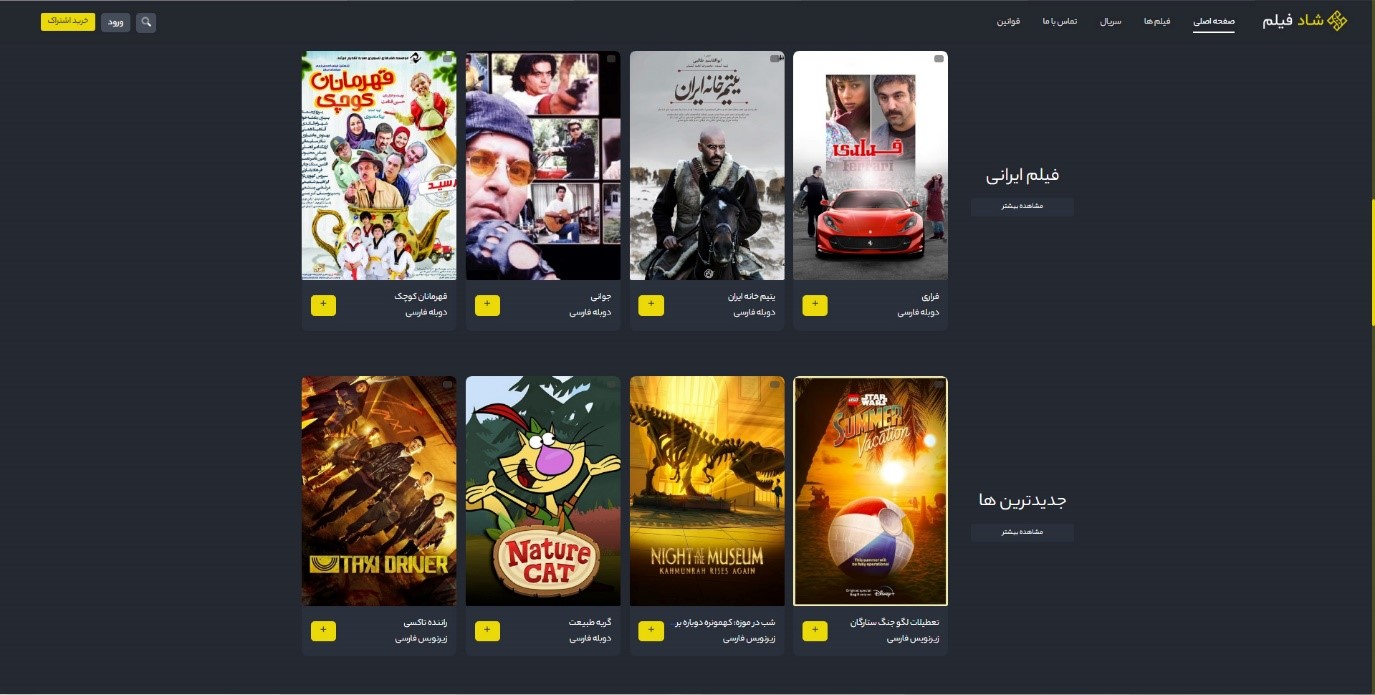This screenshot has width=1375, height=695.
Task: Add Night at the Museum plus button
Action: pos(651,631)
